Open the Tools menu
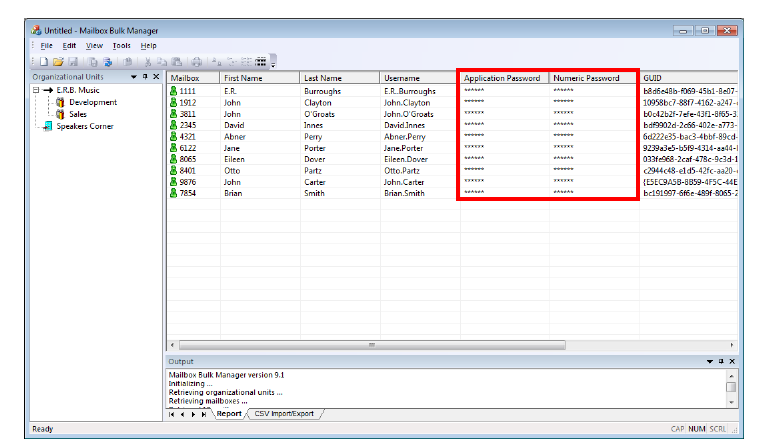Screen dimensions: 768x444 tap(121, 46)
